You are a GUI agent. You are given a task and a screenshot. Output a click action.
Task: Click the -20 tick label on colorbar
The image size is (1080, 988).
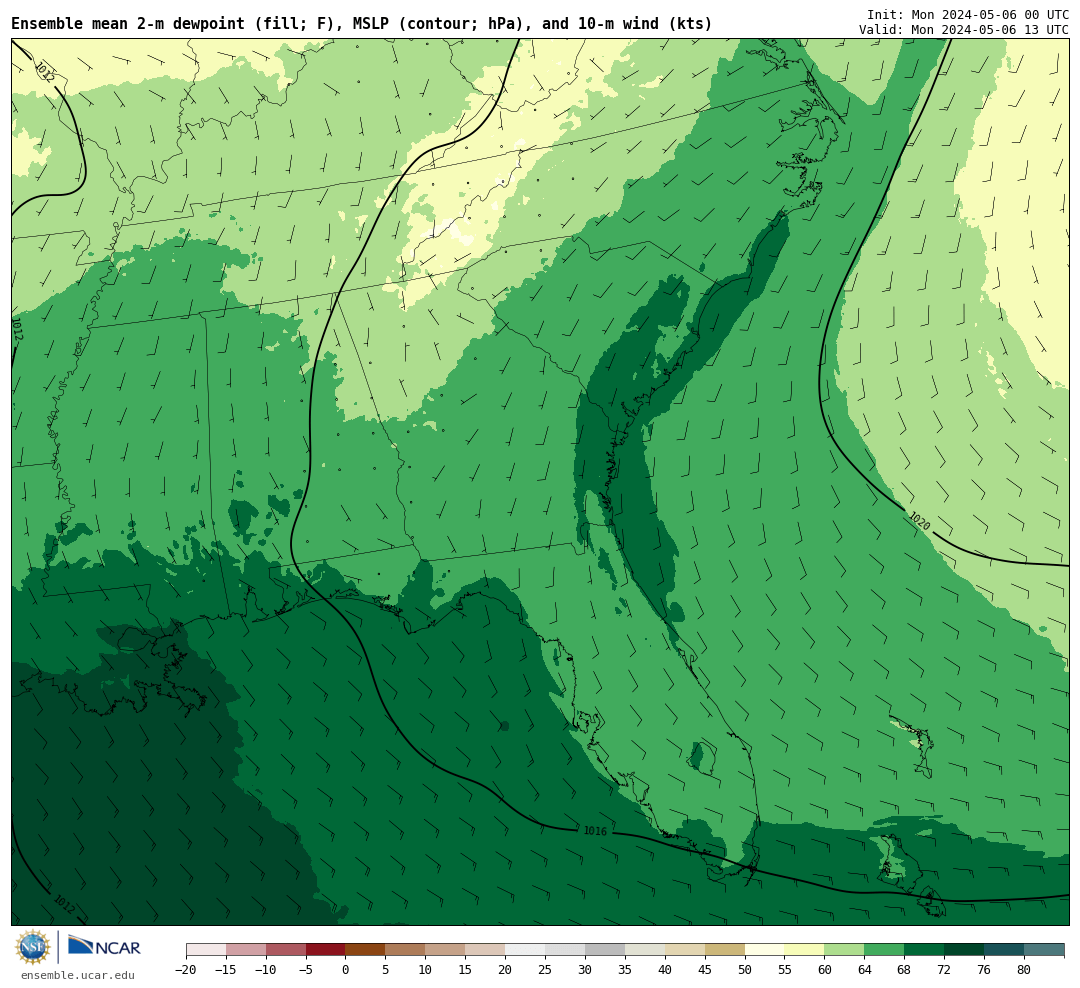[186, 970]
